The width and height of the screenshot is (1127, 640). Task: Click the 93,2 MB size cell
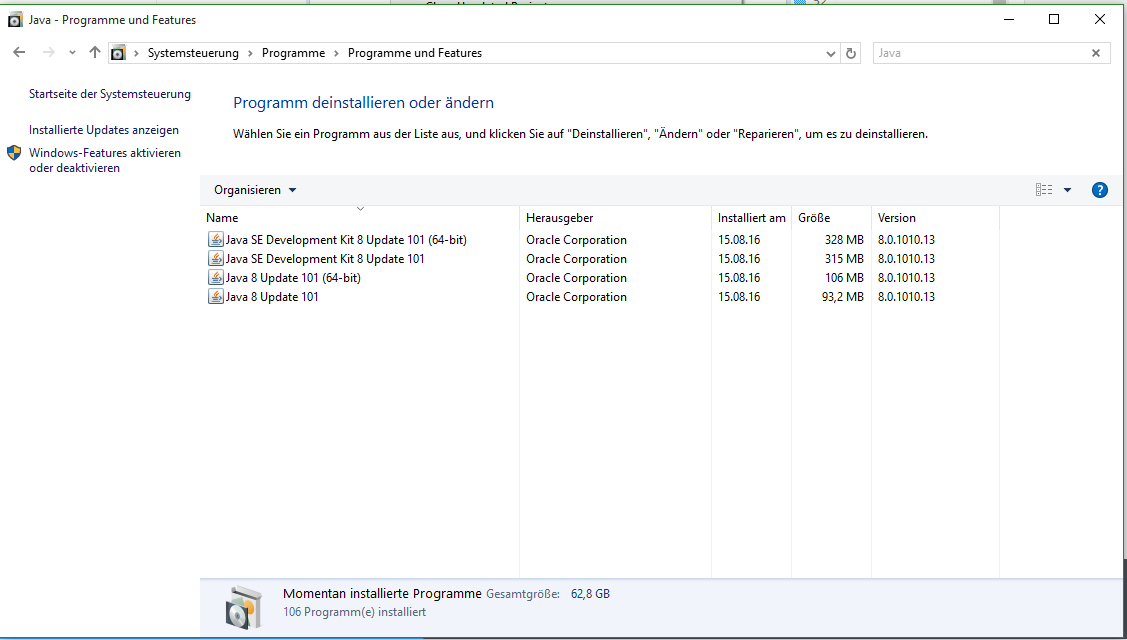pos(842,296)
